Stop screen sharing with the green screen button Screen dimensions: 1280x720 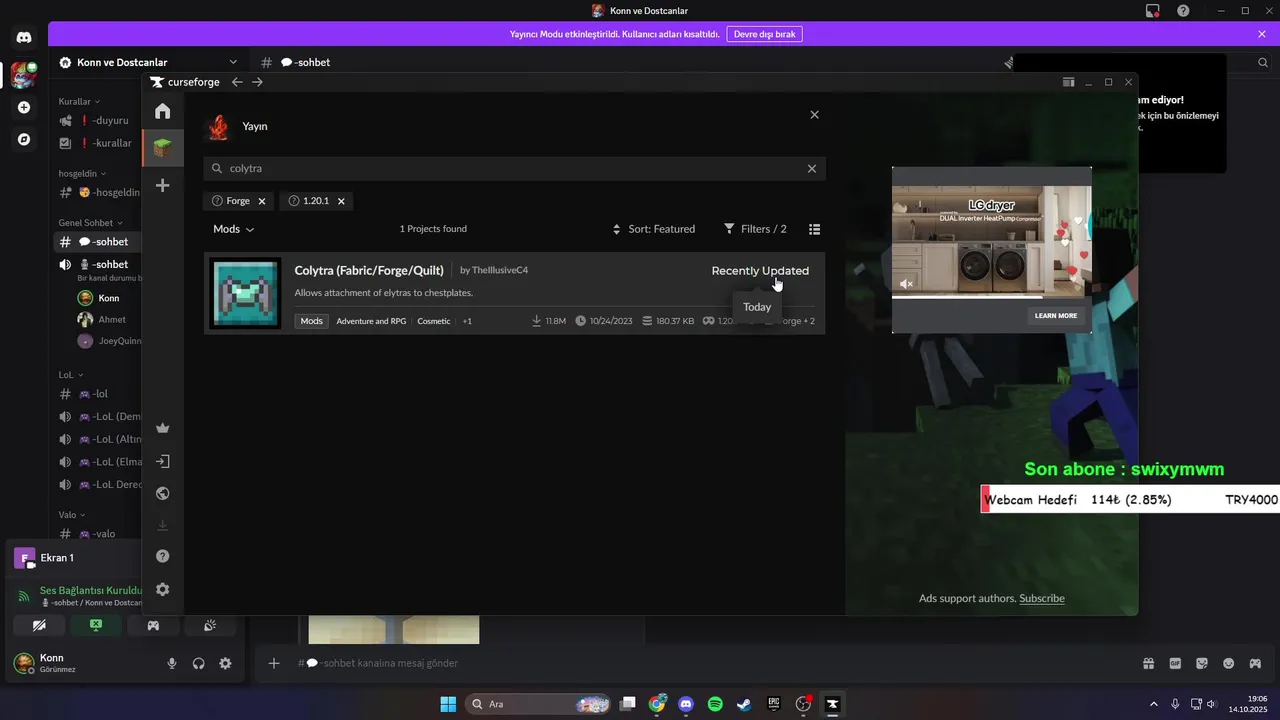coord(96,625)
